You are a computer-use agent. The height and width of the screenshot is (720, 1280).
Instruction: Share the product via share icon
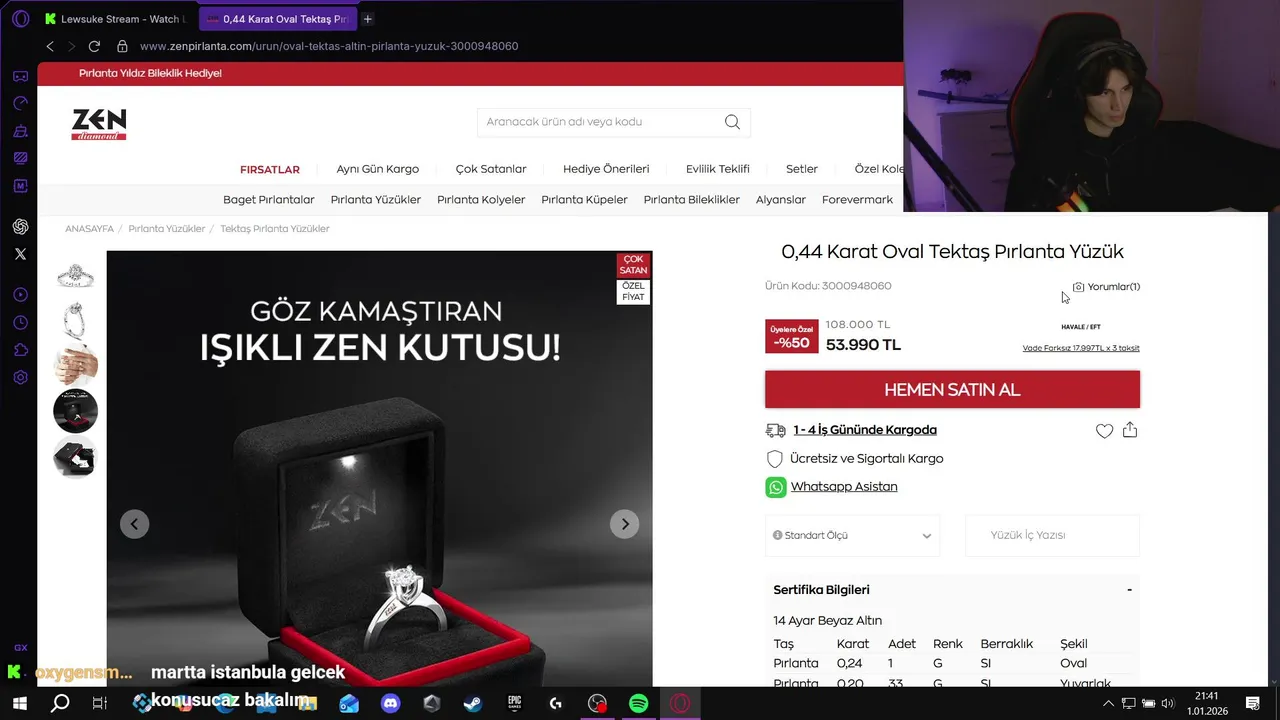point(1130,430)
